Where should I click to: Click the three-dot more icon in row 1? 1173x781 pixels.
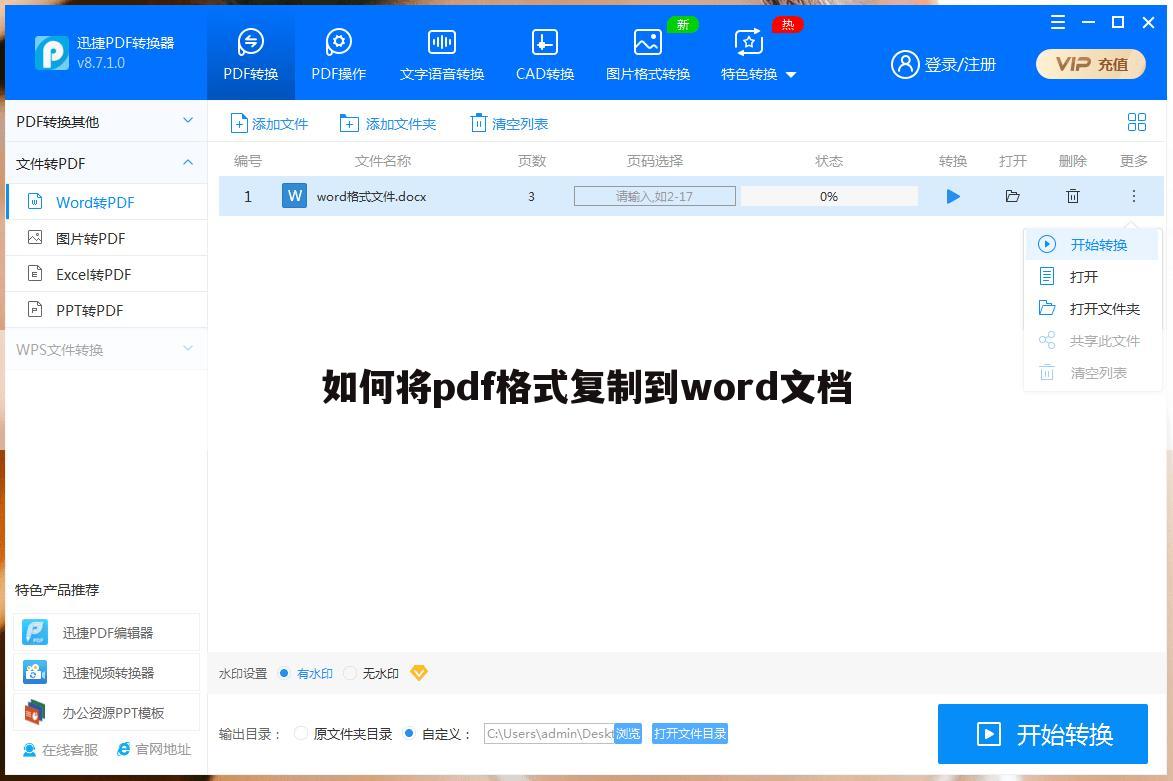tap(1133, 196)
